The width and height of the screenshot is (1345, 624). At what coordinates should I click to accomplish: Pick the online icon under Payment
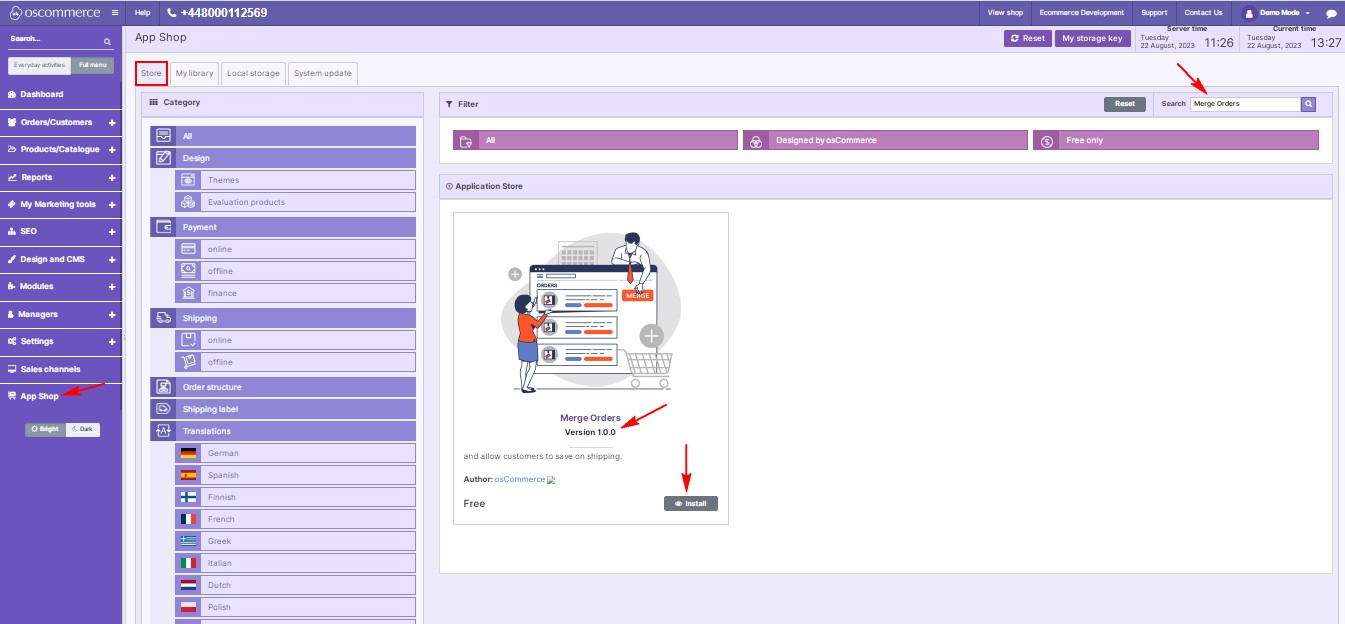[x=188, y=249]
